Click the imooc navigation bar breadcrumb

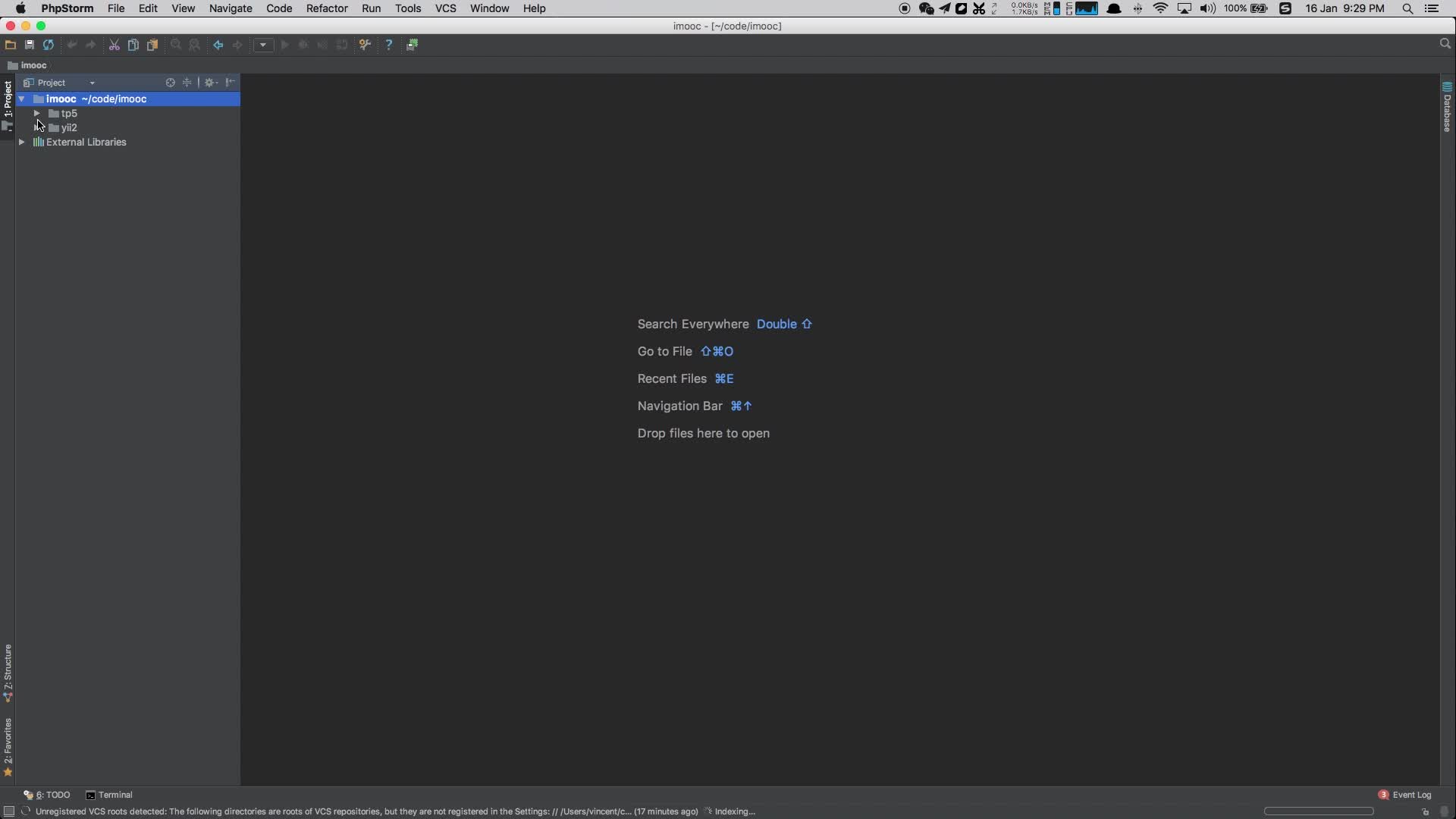pos(27,65)
